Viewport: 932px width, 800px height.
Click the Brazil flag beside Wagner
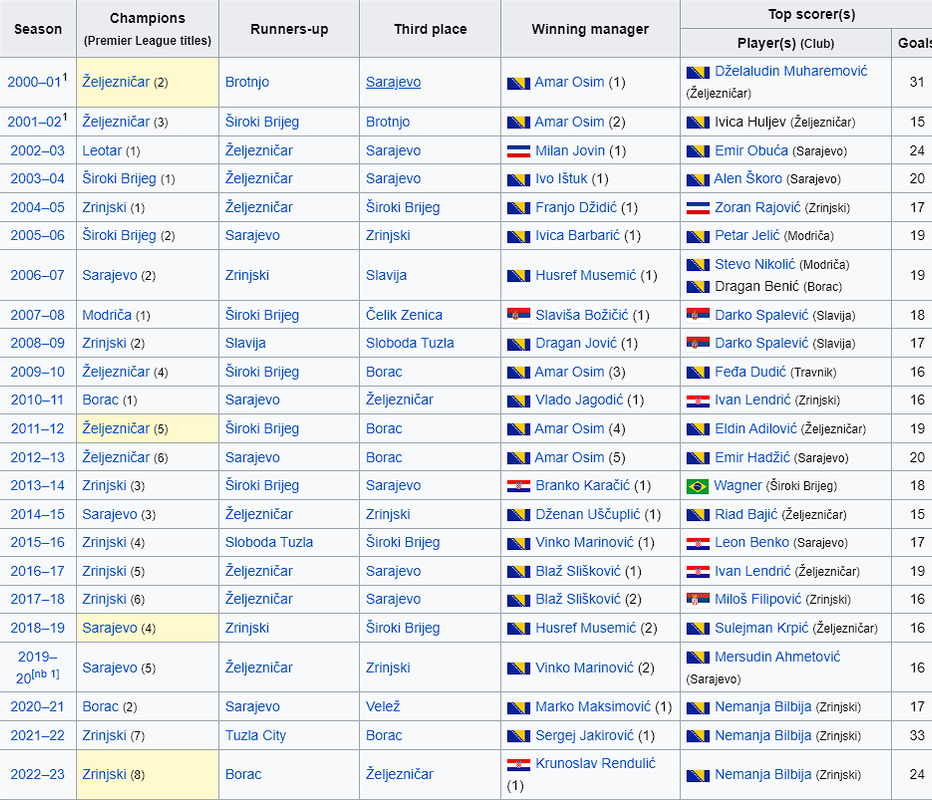697,487
